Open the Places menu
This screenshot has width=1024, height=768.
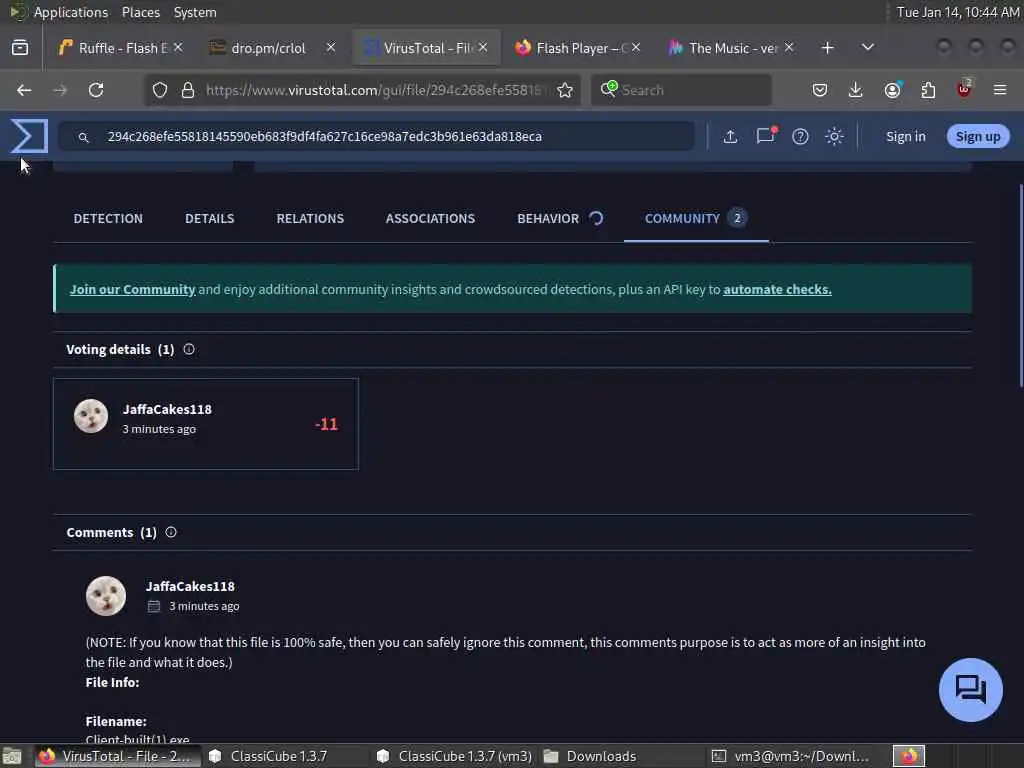tap(140, 12)
